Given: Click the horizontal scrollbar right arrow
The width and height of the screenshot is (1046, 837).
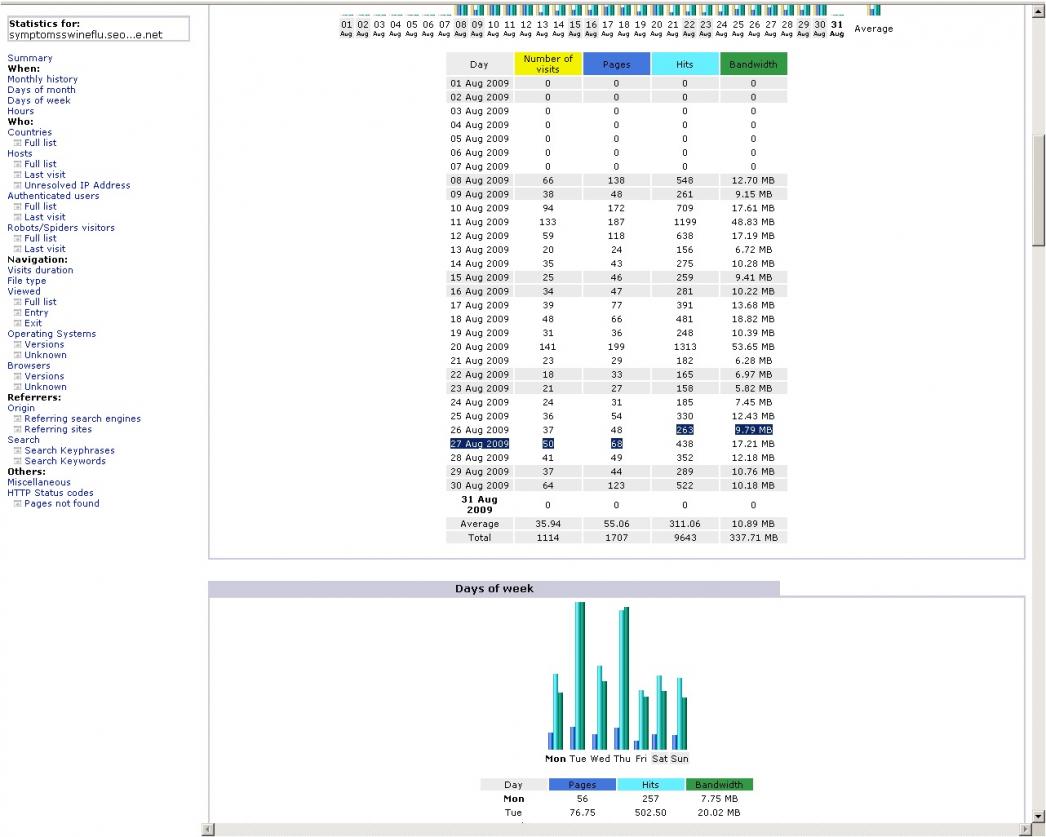Looking at the screenshot, I should (1023, 829).
